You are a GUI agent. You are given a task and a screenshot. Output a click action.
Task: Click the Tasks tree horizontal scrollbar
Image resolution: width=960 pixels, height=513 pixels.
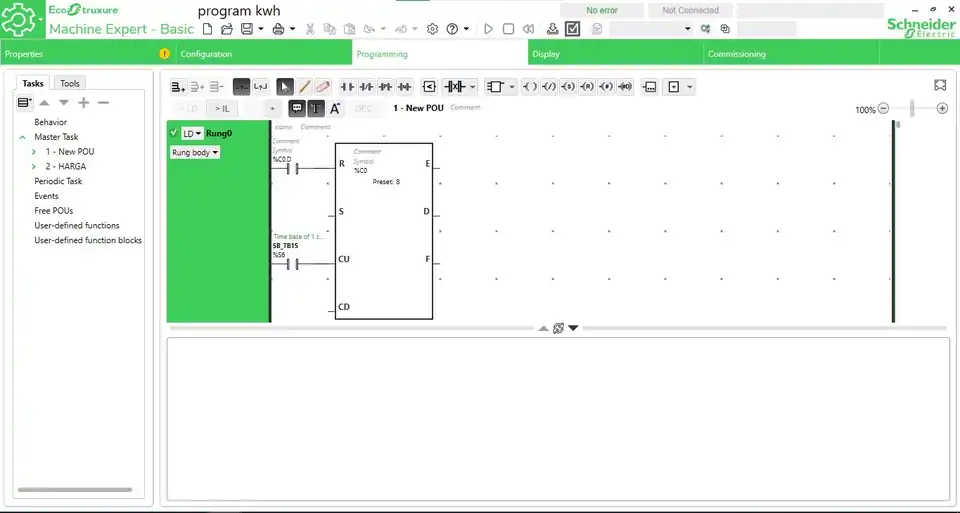coord(75,490)
